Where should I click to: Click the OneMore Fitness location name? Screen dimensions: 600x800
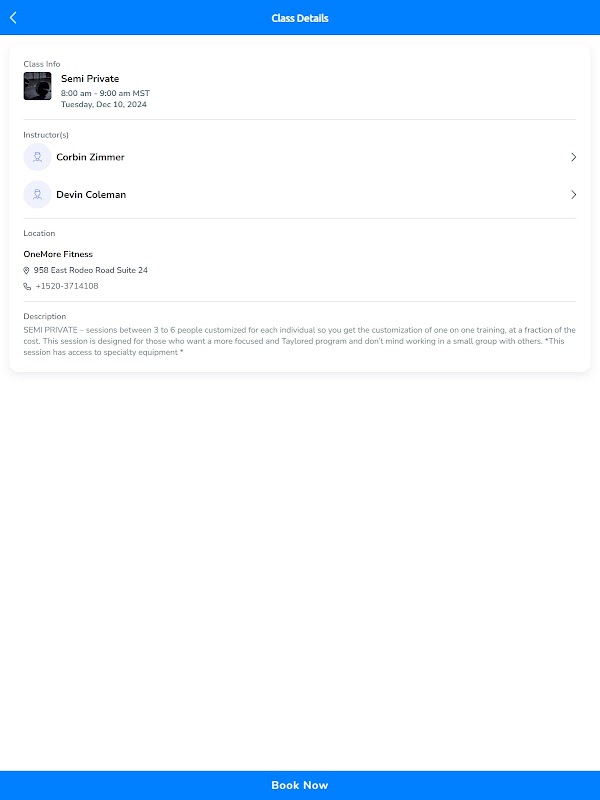point(58,254)
